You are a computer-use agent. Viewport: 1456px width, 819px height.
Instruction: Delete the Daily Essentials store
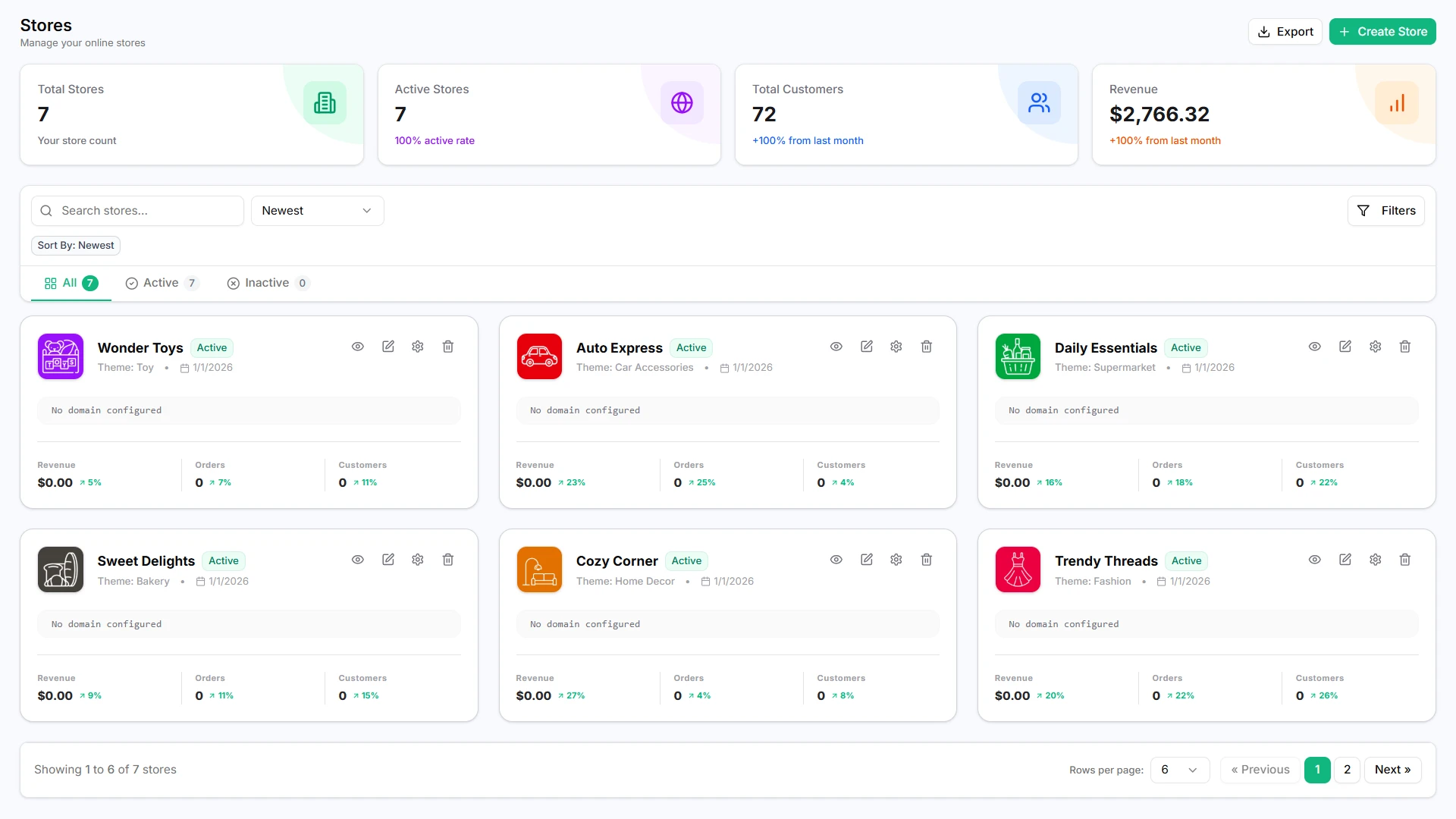click(1405, 347)
